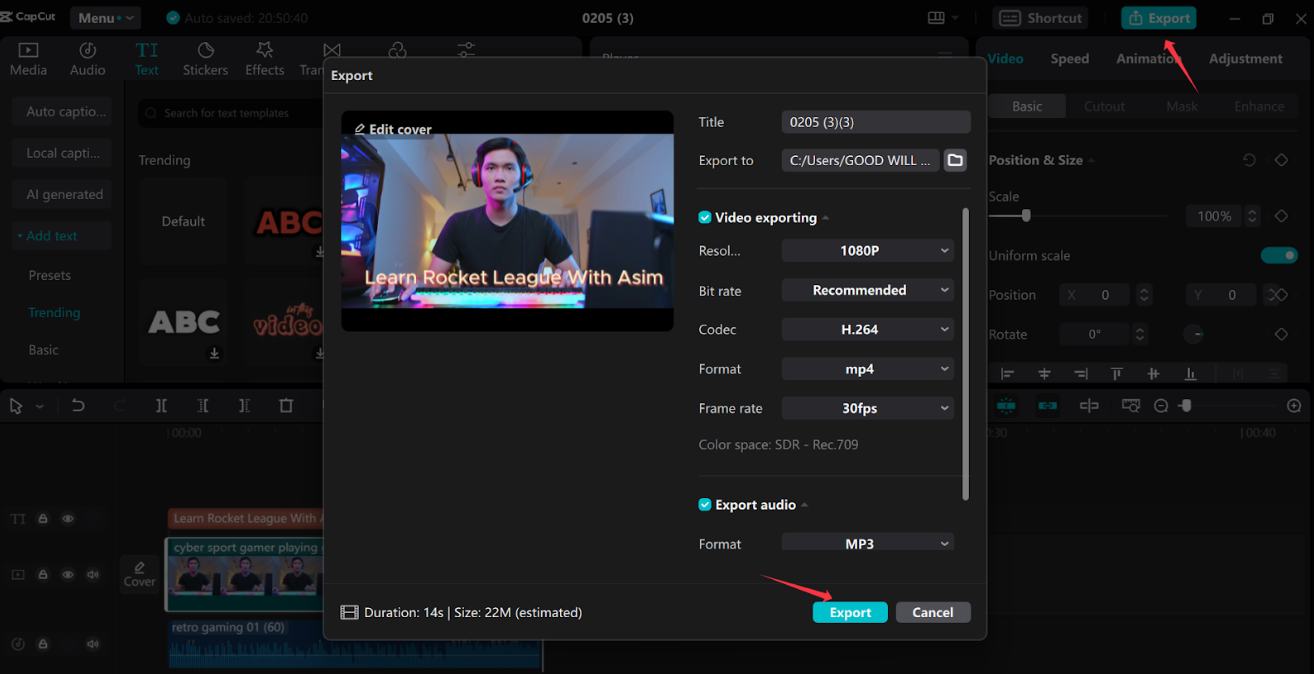Screen dimensions: 1314x674
Task: Align the clip to horizontal center
Action: [1044, 373]
